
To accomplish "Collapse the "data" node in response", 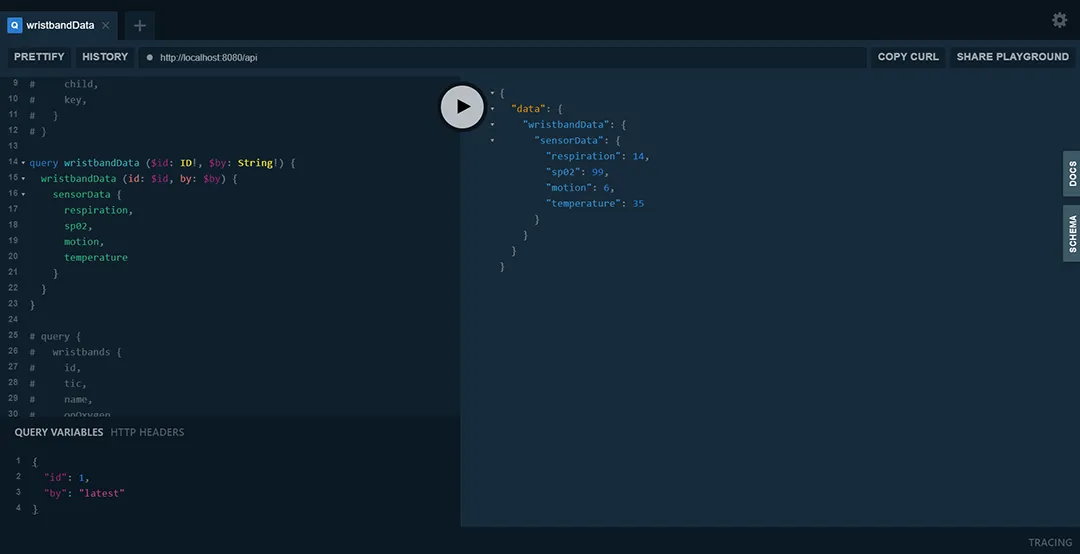I will point(492,109).
